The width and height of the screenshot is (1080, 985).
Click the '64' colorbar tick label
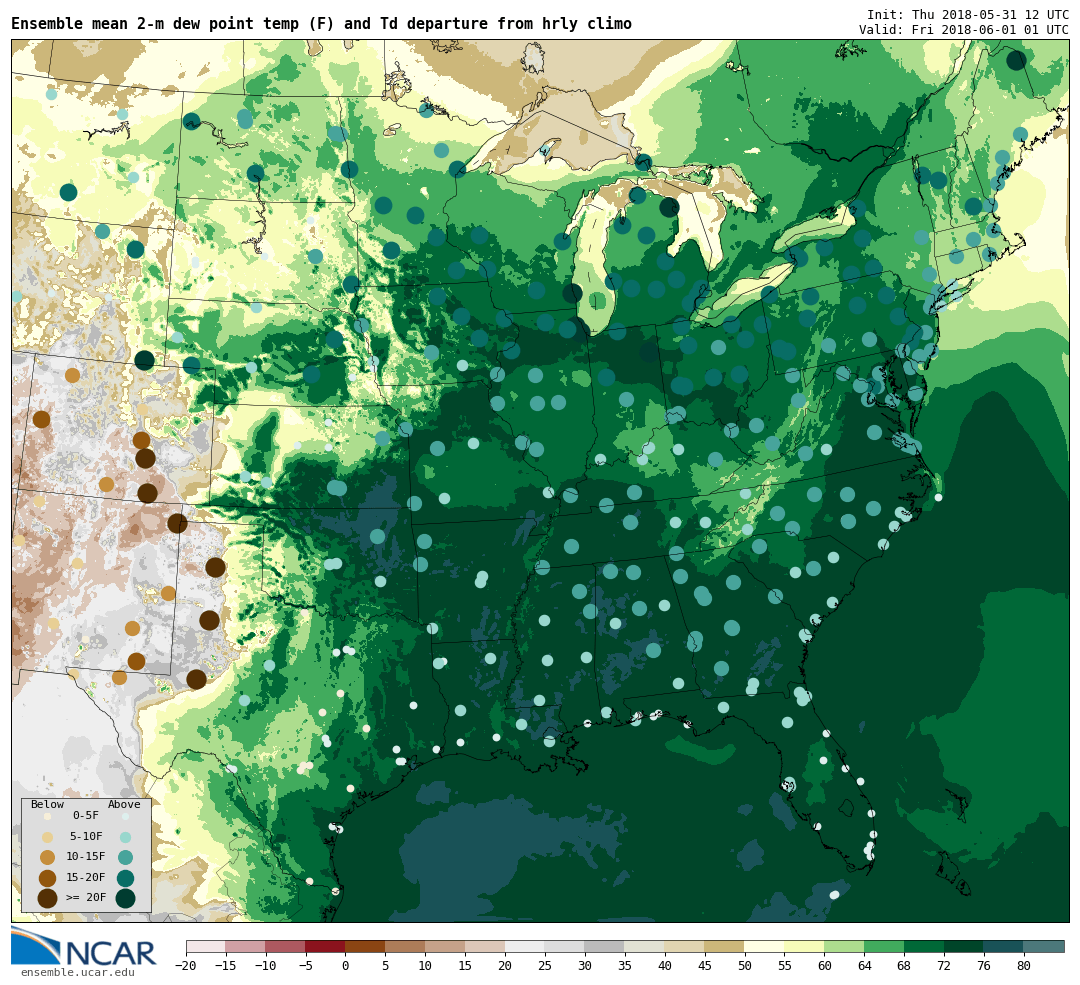click(865, 966)
